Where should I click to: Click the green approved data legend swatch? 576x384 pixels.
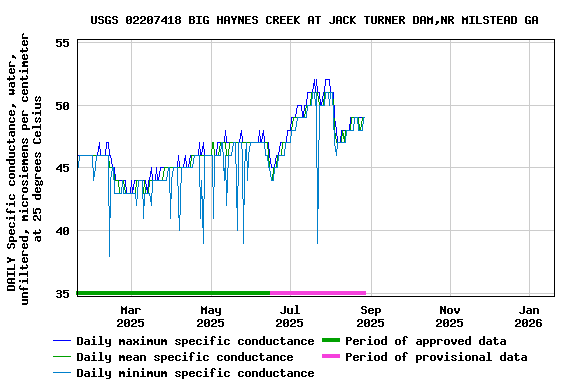(331, 340)
